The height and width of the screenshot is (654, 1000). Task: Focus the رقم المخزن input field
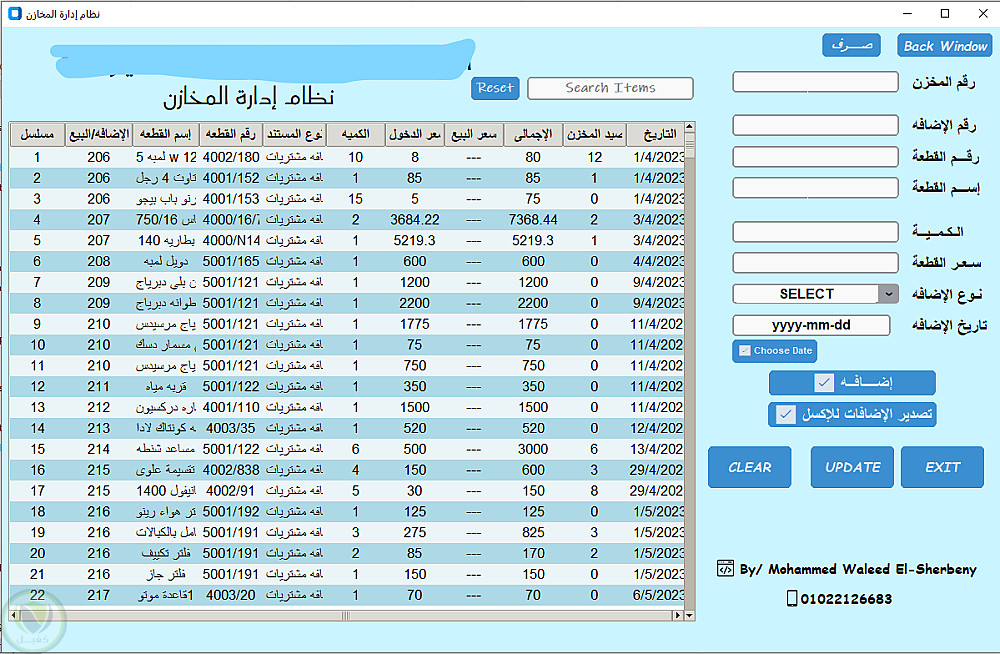(815, 82)
